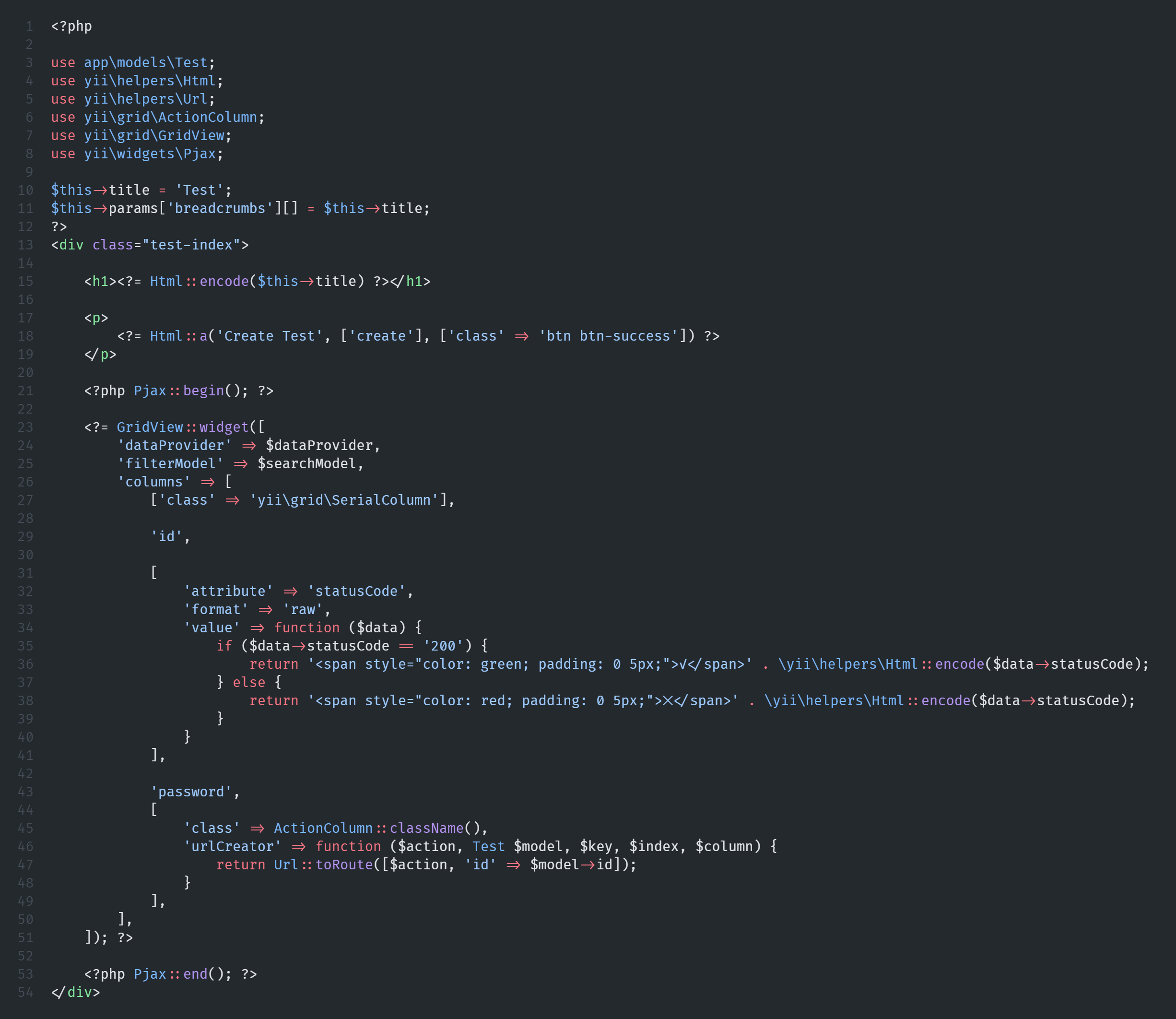Click the 'else' keyword on line 37
This screenshot has height=1019, width=1176.
[x=248, y=682]
